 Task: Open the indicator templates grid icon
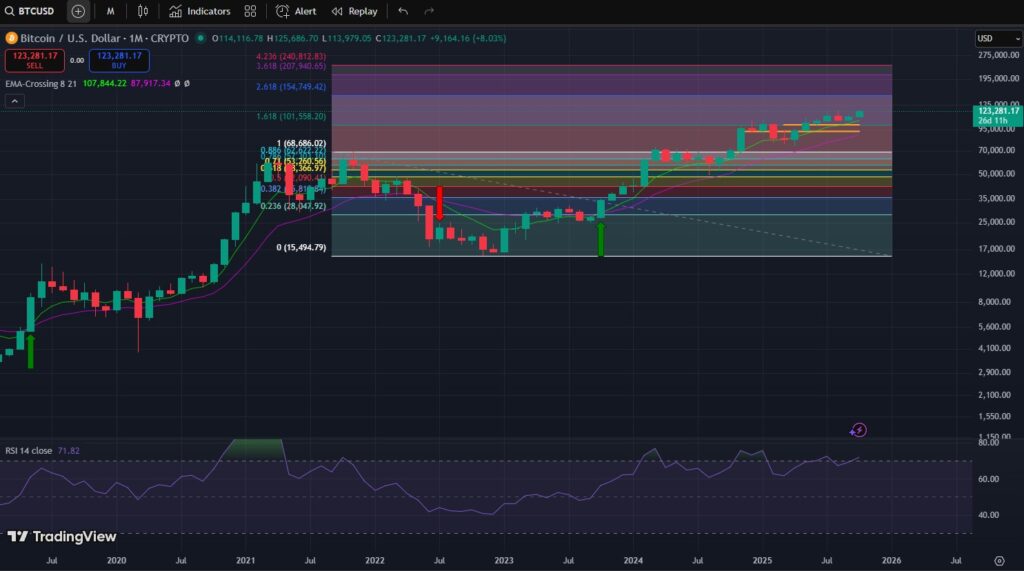[250, 11]
